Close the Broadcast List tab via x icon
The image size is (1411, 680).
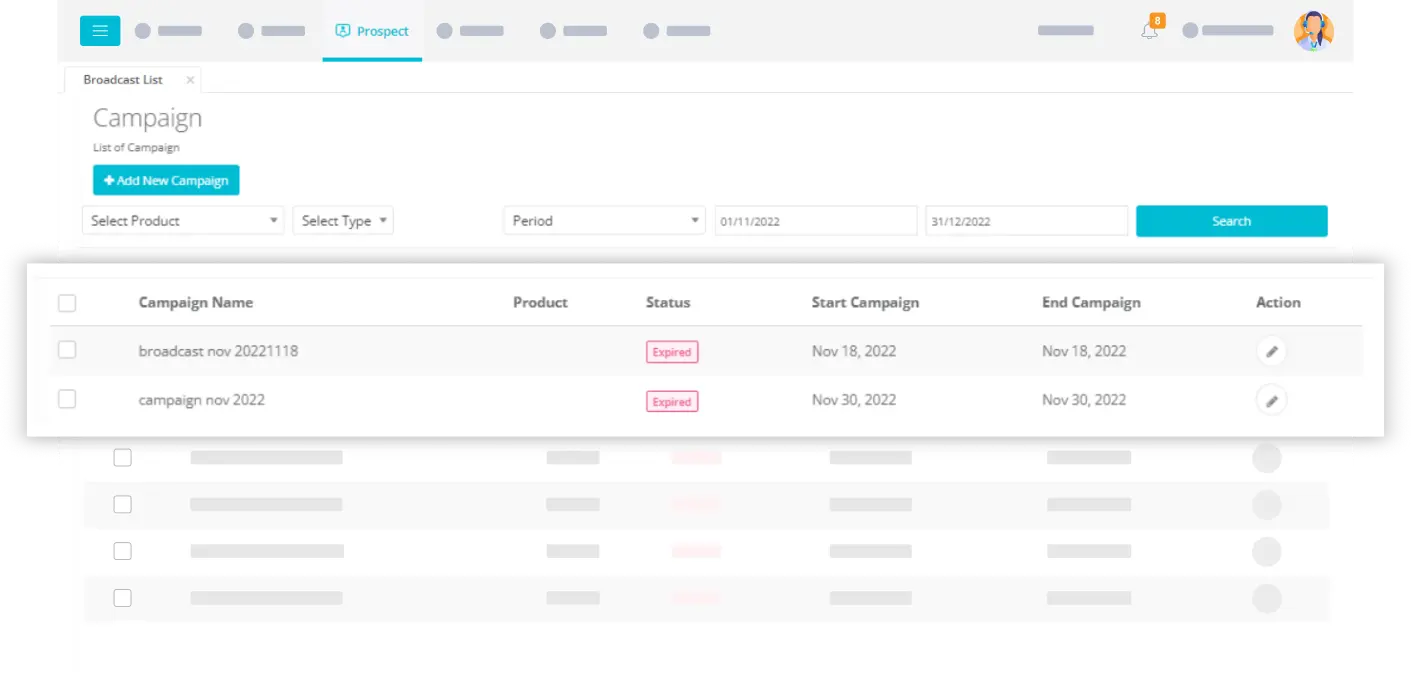click(x=190, y=80)
